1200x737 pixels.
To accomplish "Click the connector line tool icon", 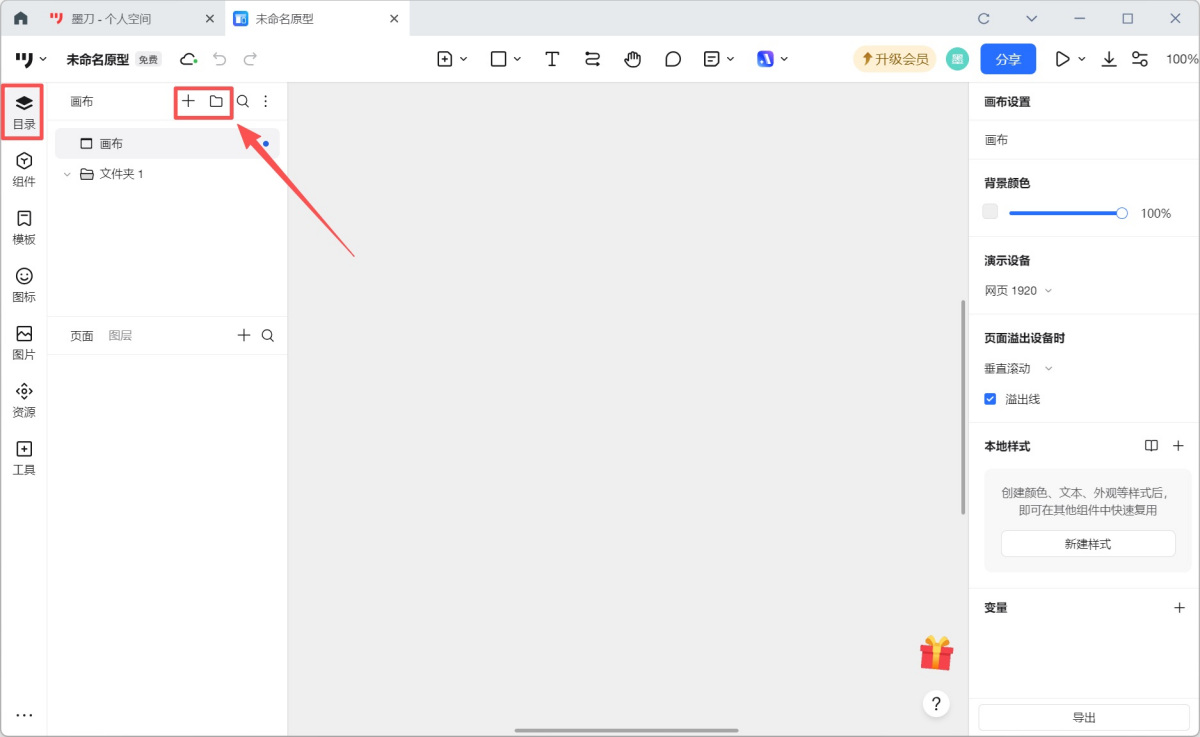I will [x=592, y=59].
